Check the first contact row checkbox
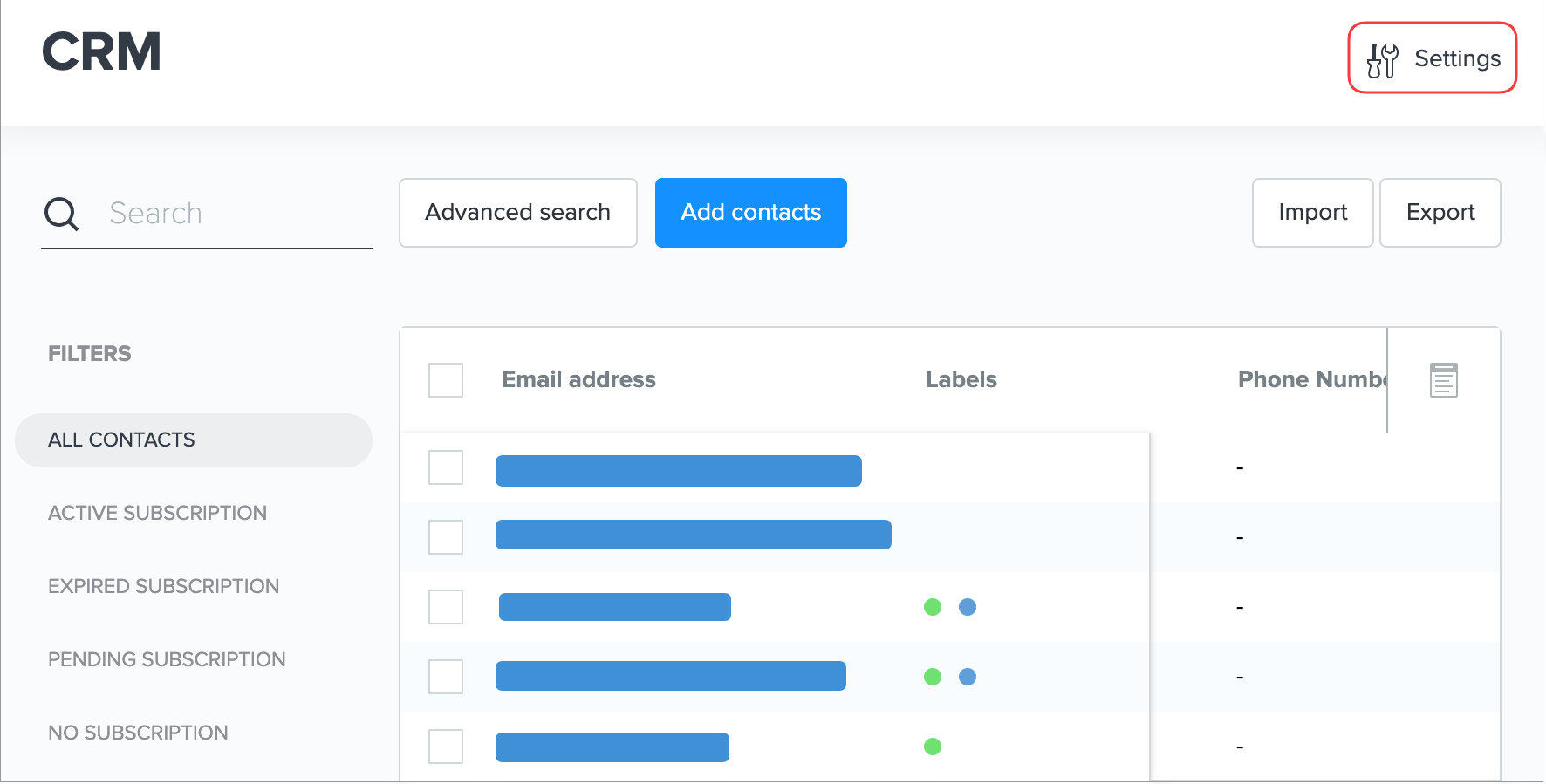The image size is (1546, 784). click(x=446, y=467)
